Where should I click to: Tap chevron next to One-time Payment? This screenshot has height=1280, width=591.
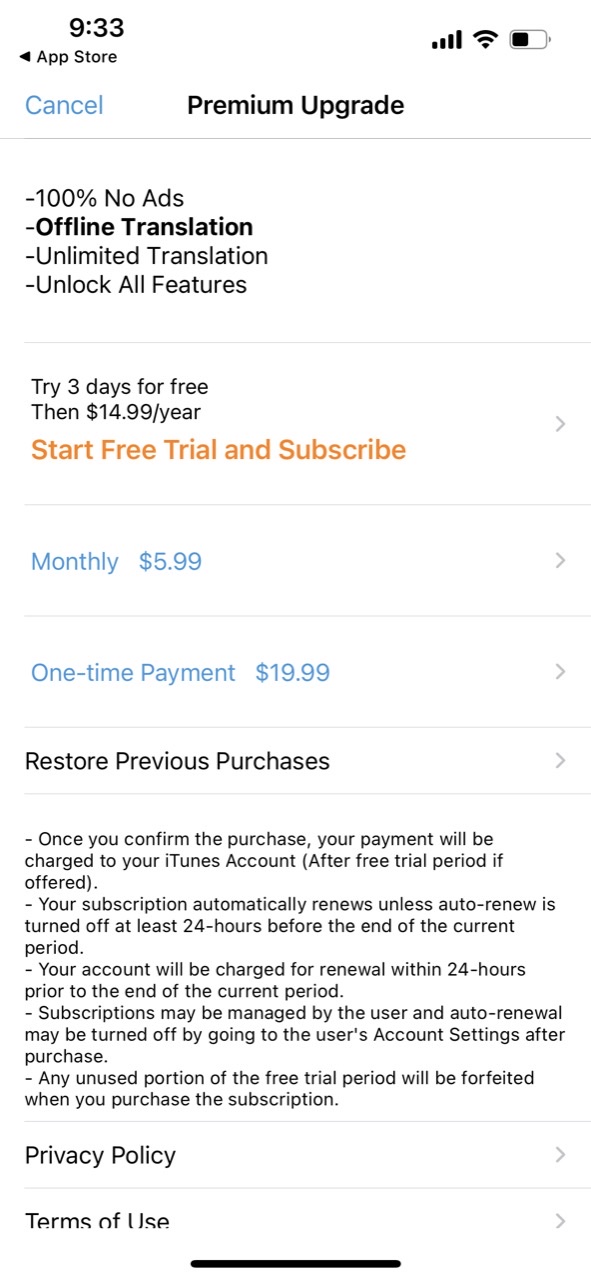point(560,671)
